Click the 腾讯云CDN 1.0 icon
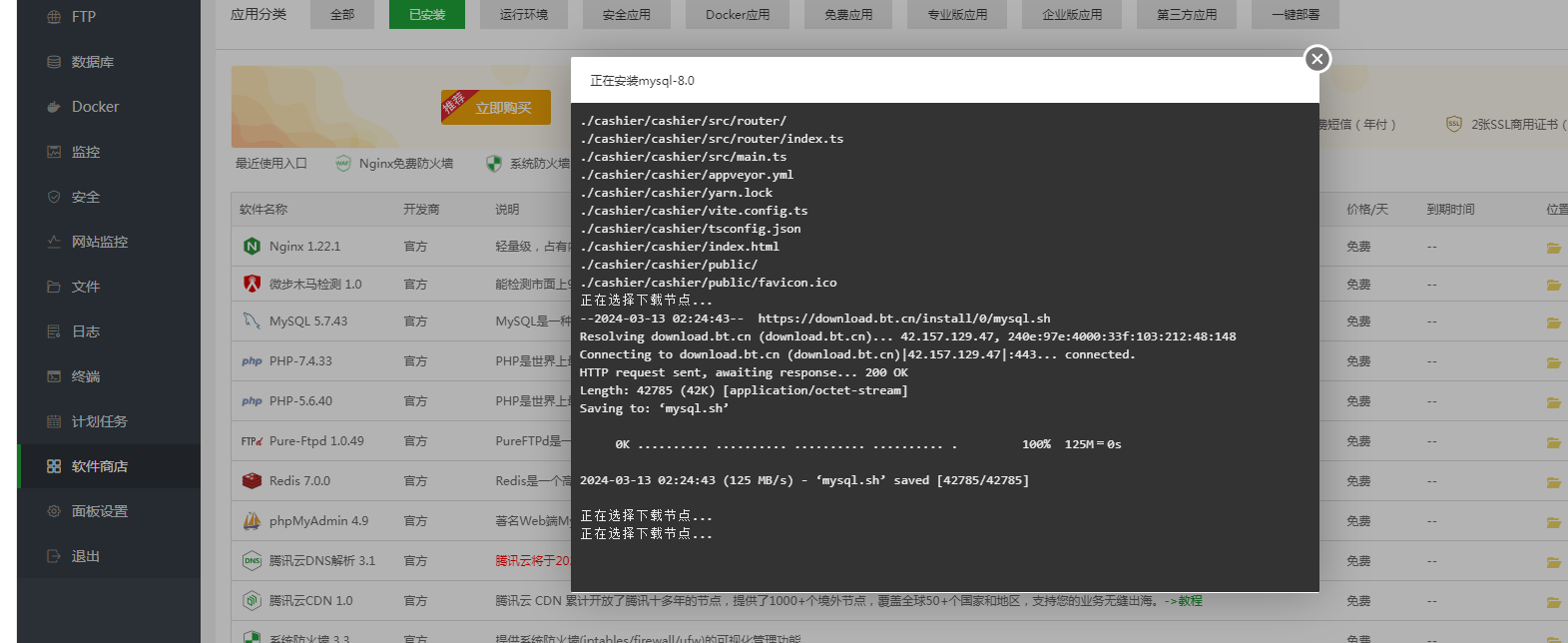Screen dimensions: 1568x643 252,601
